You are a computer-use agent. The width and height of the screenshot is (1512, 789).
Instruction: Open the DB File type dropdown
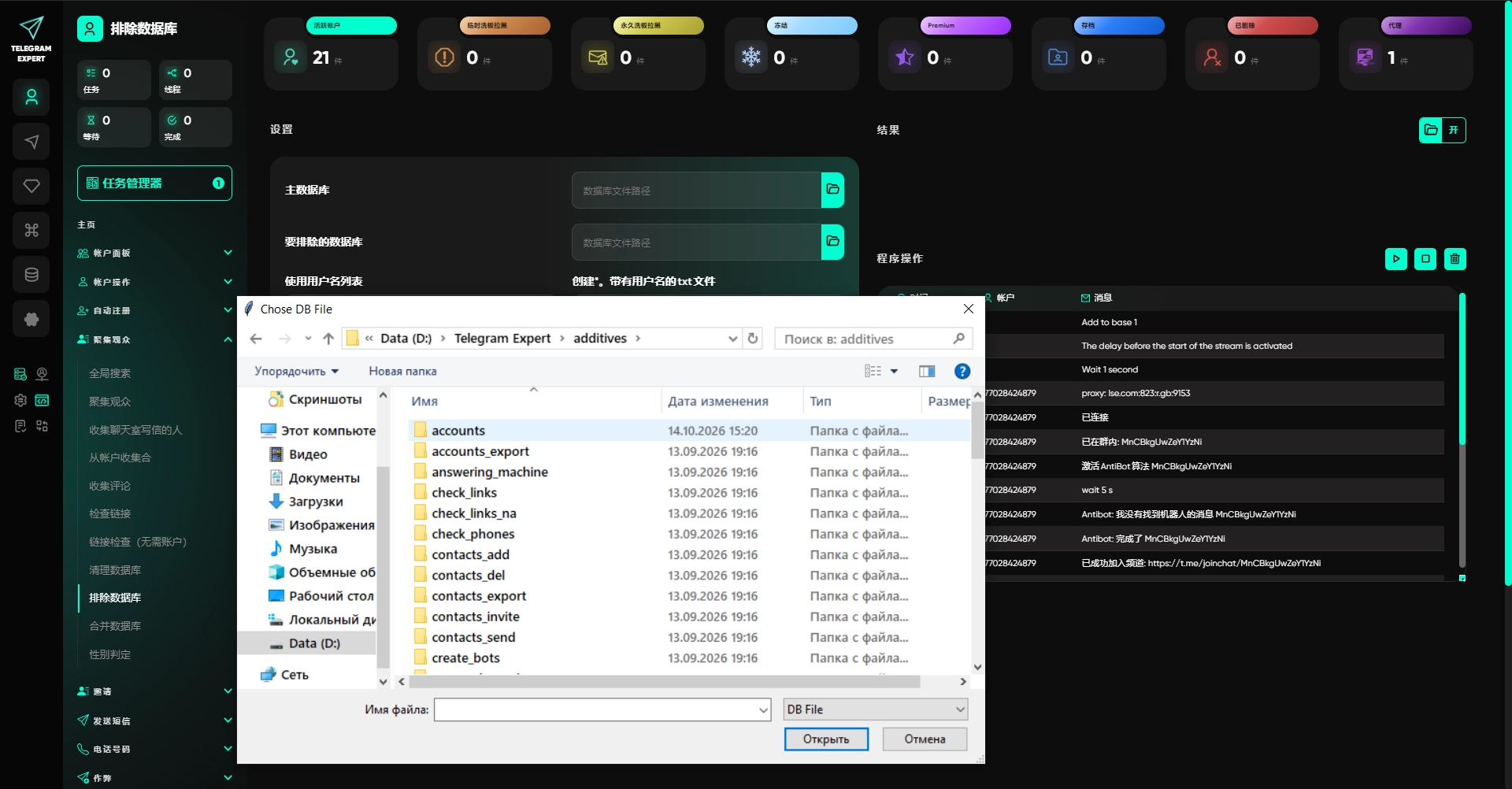point(876,709)
